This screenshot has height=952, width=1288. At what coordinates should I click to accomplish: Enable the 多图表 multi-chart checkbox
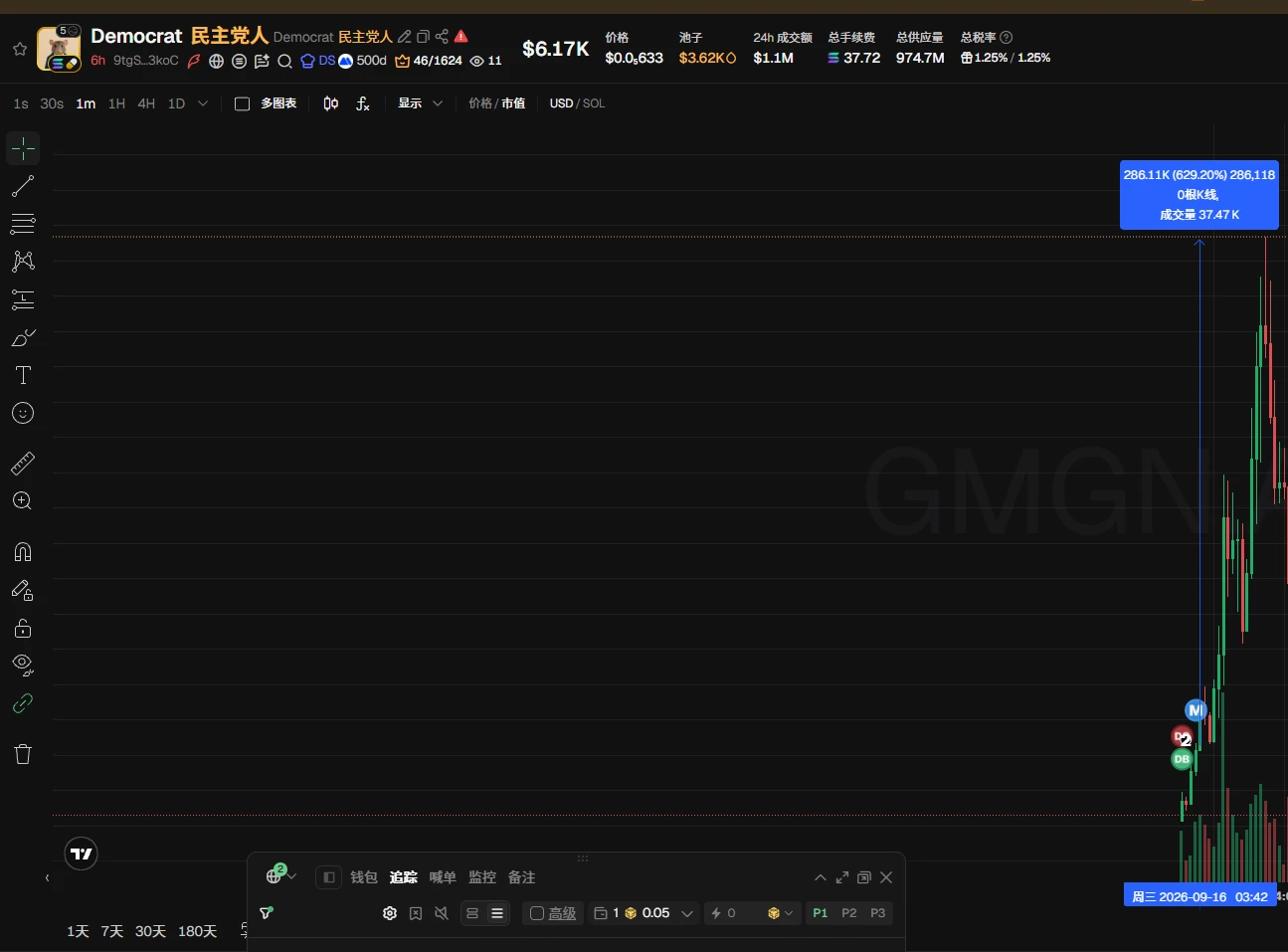click(x=242, y=103)
